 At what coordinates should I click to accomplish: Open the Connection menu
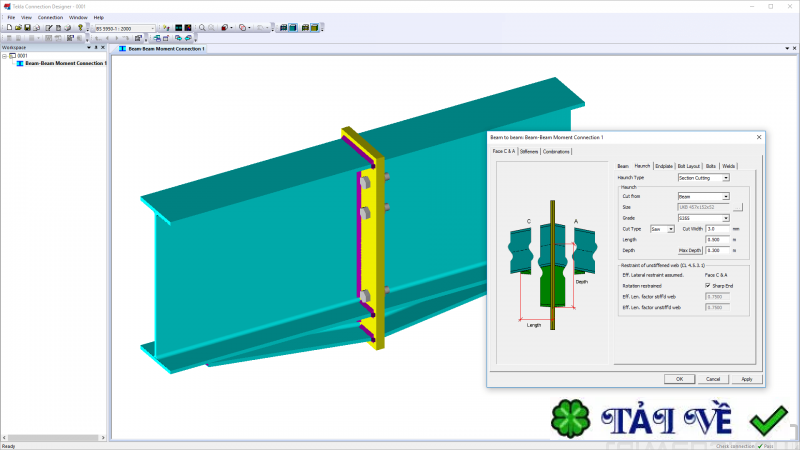(x=50, y=17)
